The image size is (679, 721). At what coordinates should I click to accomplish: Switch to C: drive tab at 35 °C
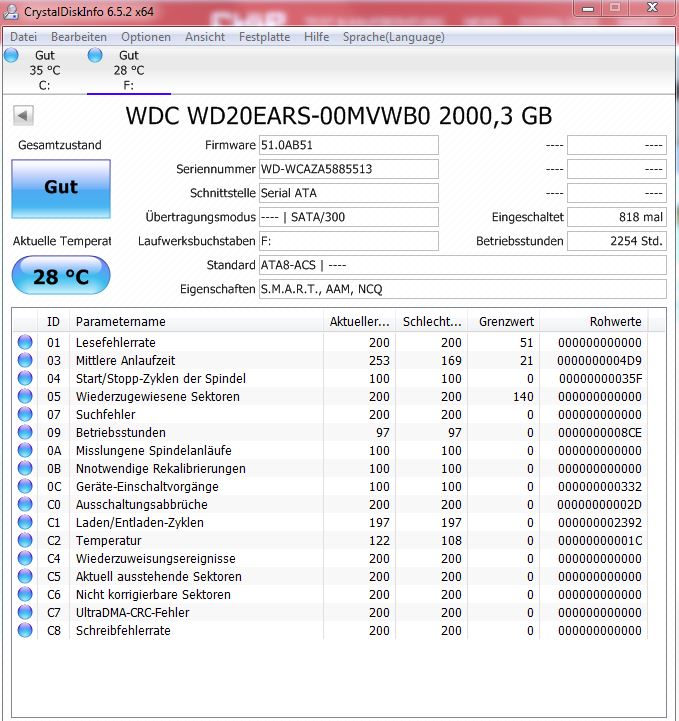[x=45, y=70]
